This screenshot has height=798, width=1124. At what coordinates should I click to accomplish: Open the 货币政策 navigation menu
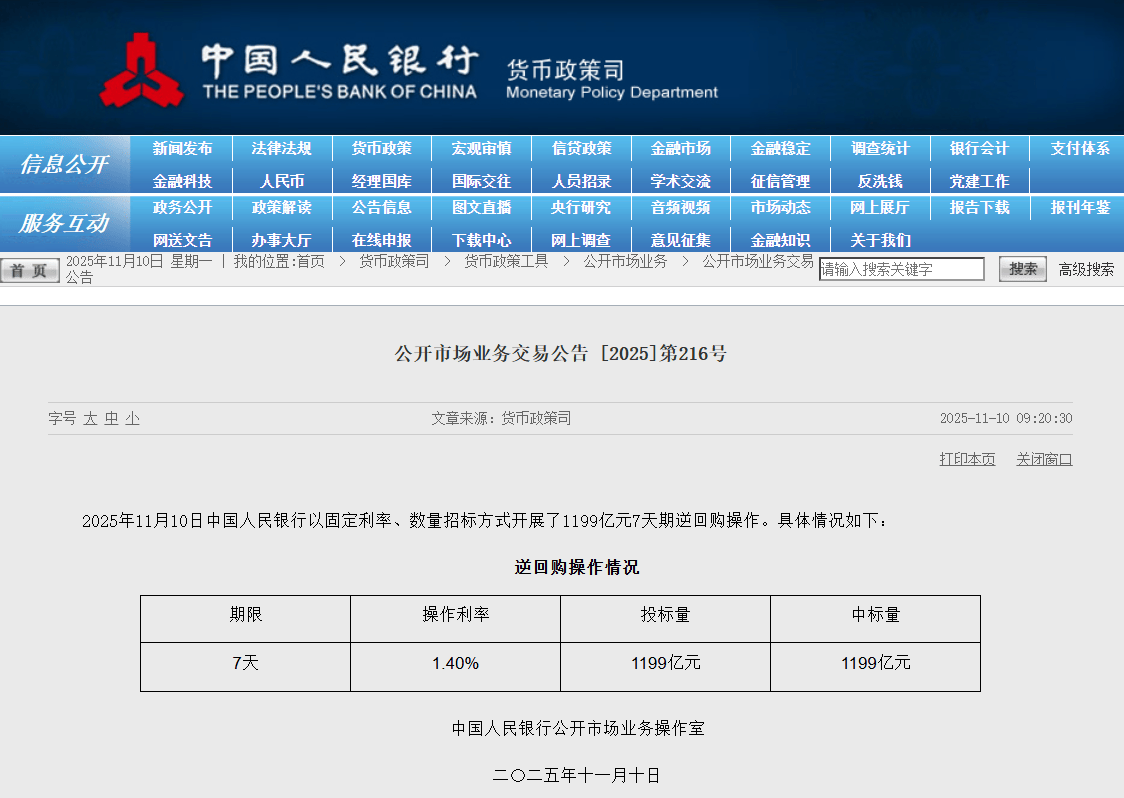[381, 148]
